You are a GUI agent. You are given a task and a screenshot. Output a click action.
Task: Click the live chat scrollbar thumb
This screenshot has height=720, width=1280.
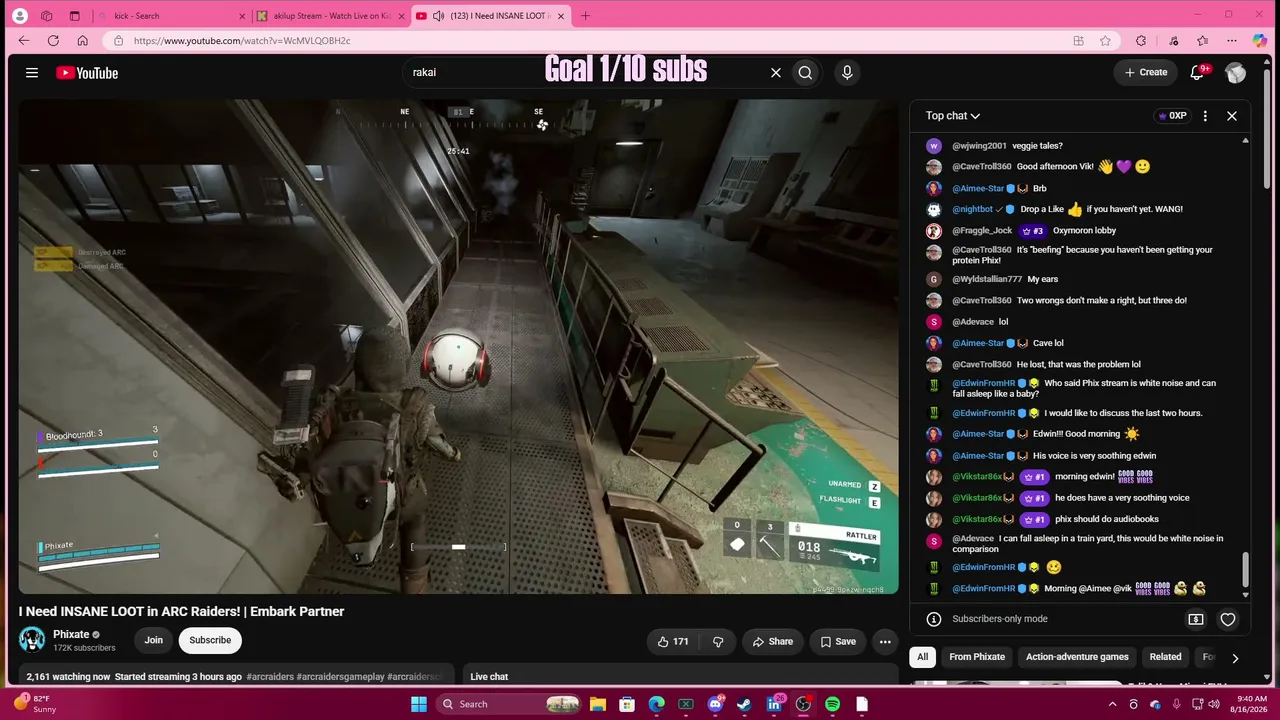pyautogui.click(x=1245, y=569)
